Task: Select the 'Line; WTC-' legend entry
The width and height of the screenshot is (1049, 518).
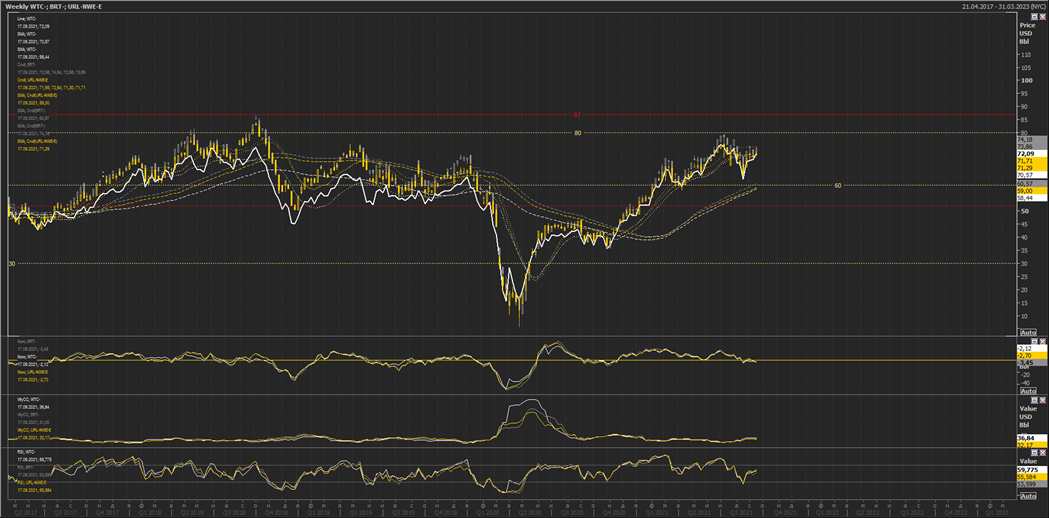Action: 27,19
